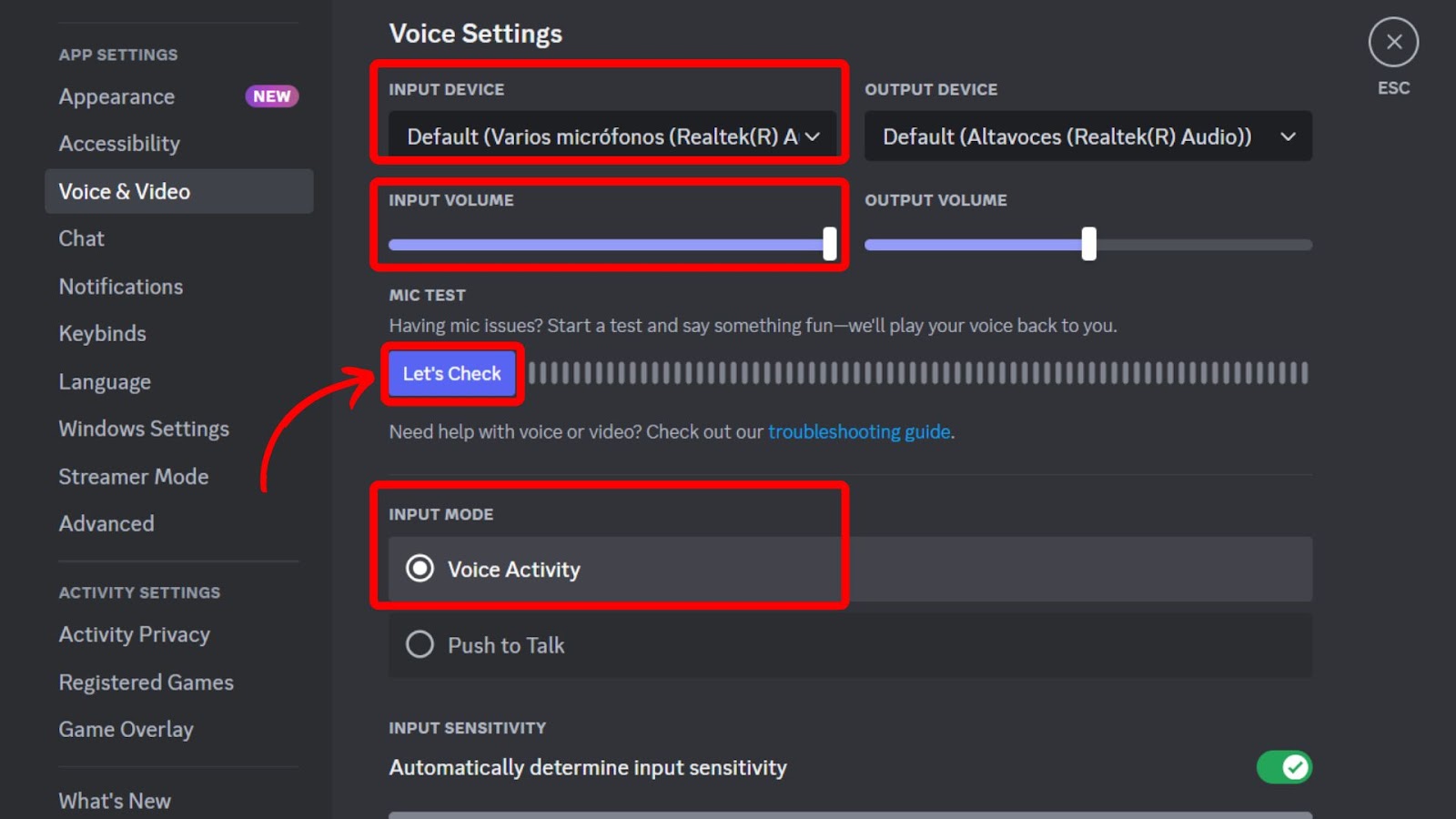Select the Voice Activity radio button
This screenshot has height=819, width=1456.
pos(420,569)
